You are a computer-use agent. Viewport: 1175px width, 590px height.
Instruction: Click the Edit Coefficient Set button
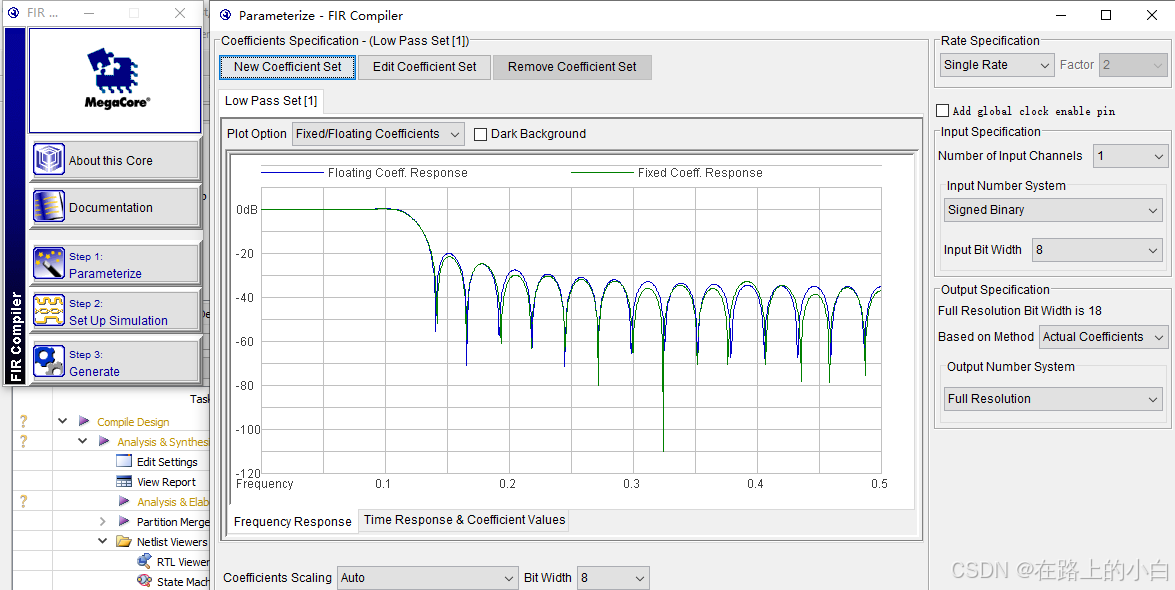424,67
